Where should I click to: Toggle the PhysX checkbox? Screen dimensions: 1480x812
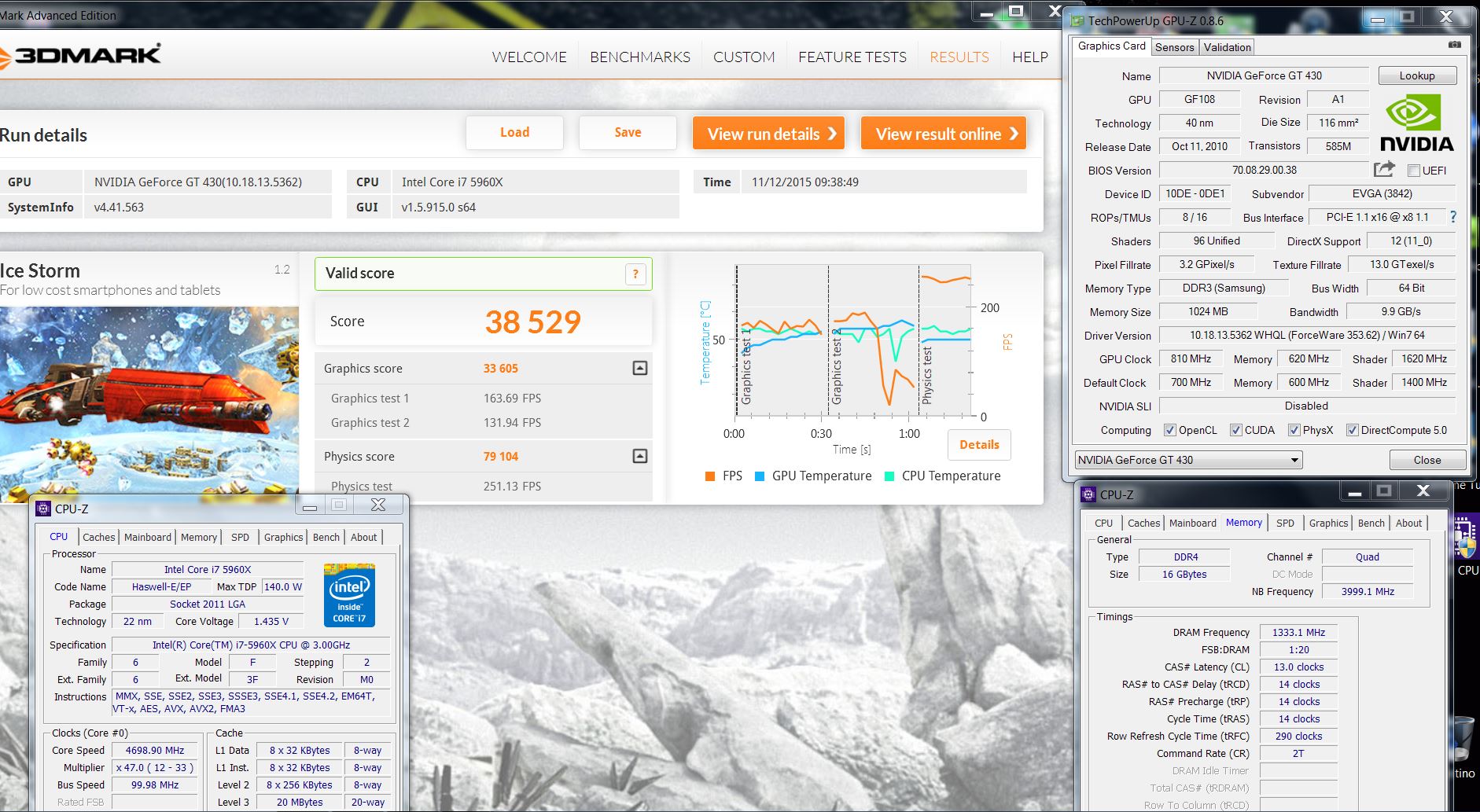(1294, 430)
